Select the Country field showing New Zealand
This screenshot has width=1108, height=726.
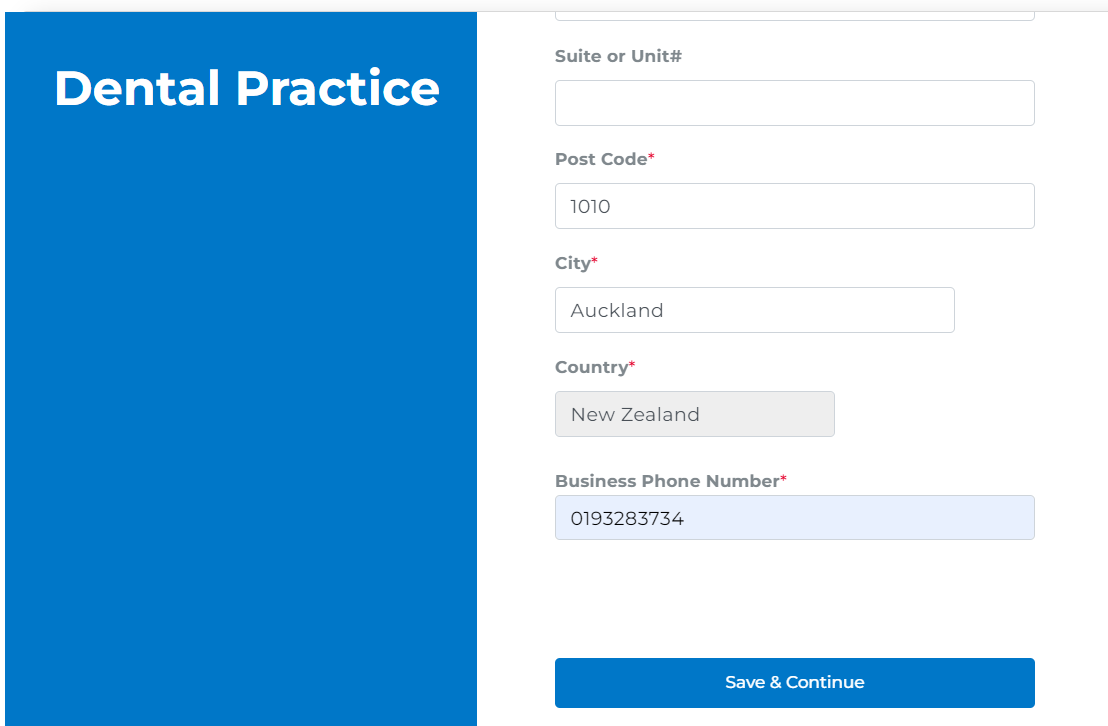click(x=694, y=414)
